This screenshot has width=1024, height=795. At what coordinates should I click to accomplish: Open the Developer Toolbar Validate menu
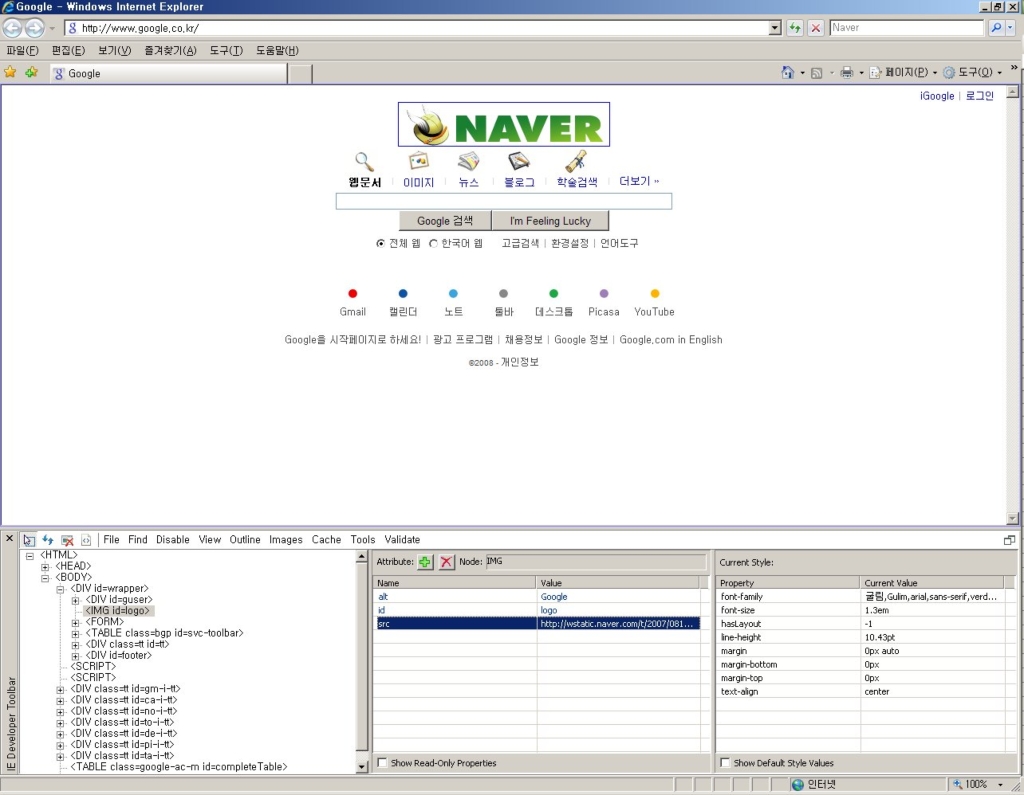(x=402, y=540)
